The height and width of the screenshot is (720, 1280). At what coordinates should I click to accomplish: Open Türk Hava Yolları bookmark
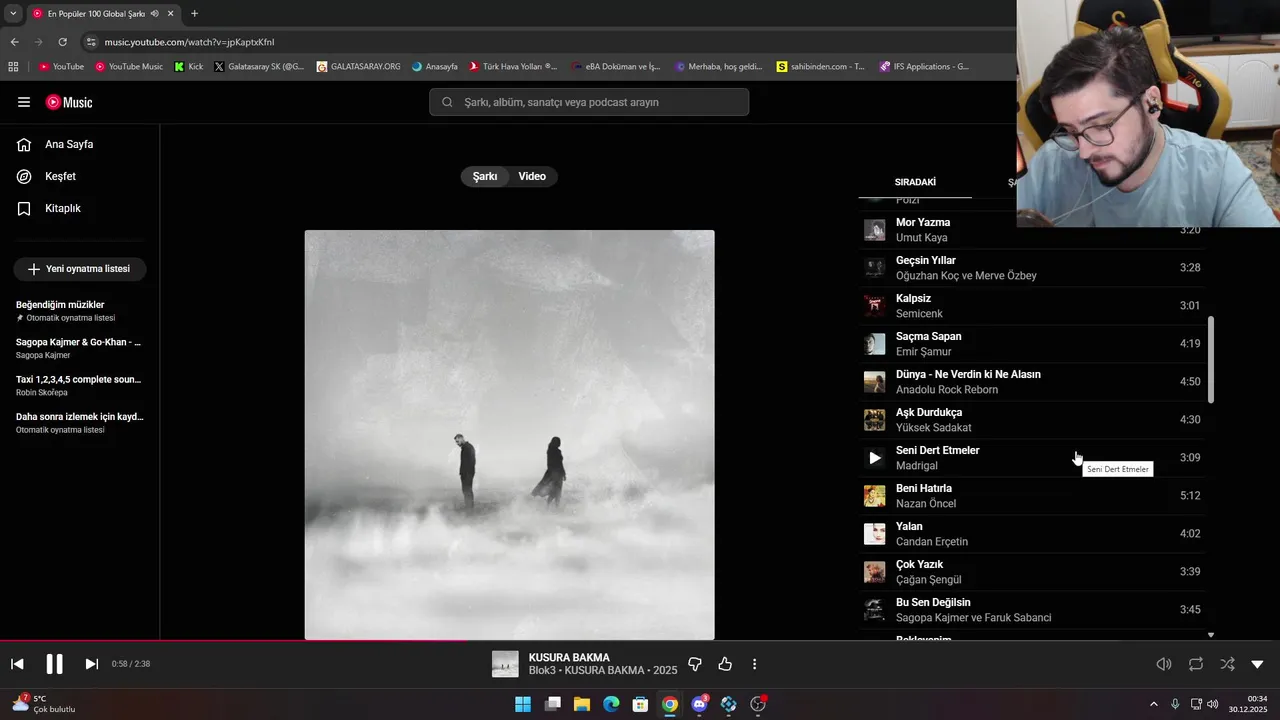[x=513, y=67]
